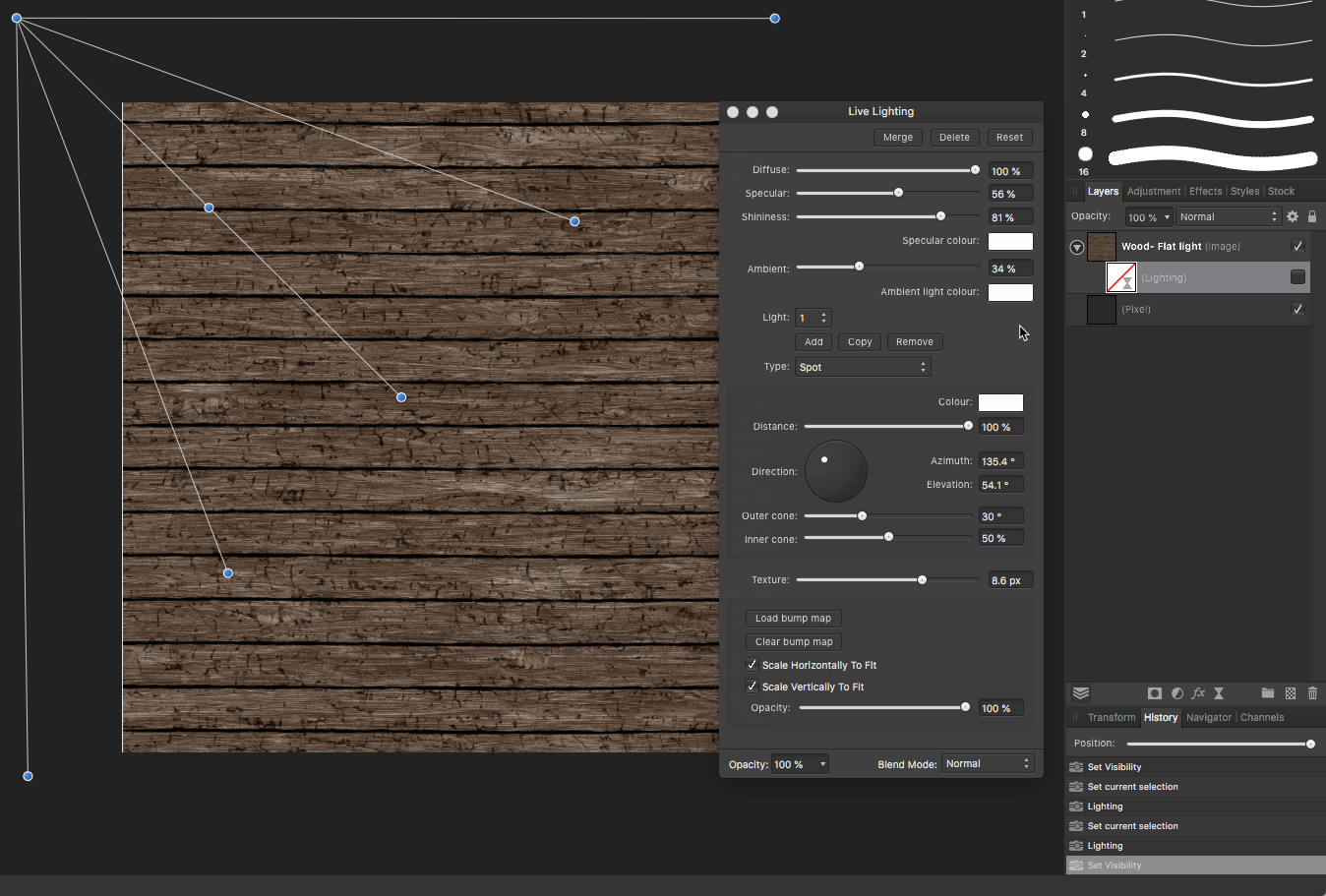Add a new pixel layer with checkerboard icon
This screenshot has width=1326, height=896.
[x=1291, y=693]
